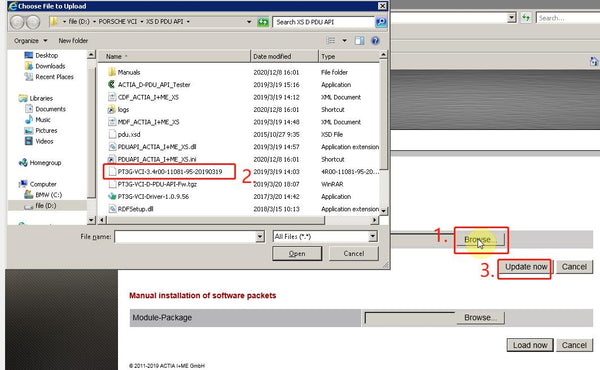Select the ACTIA_D-PDU_API_Tester application icon
Viewport: 600px width, 370px height.
(x=112, y=84)
